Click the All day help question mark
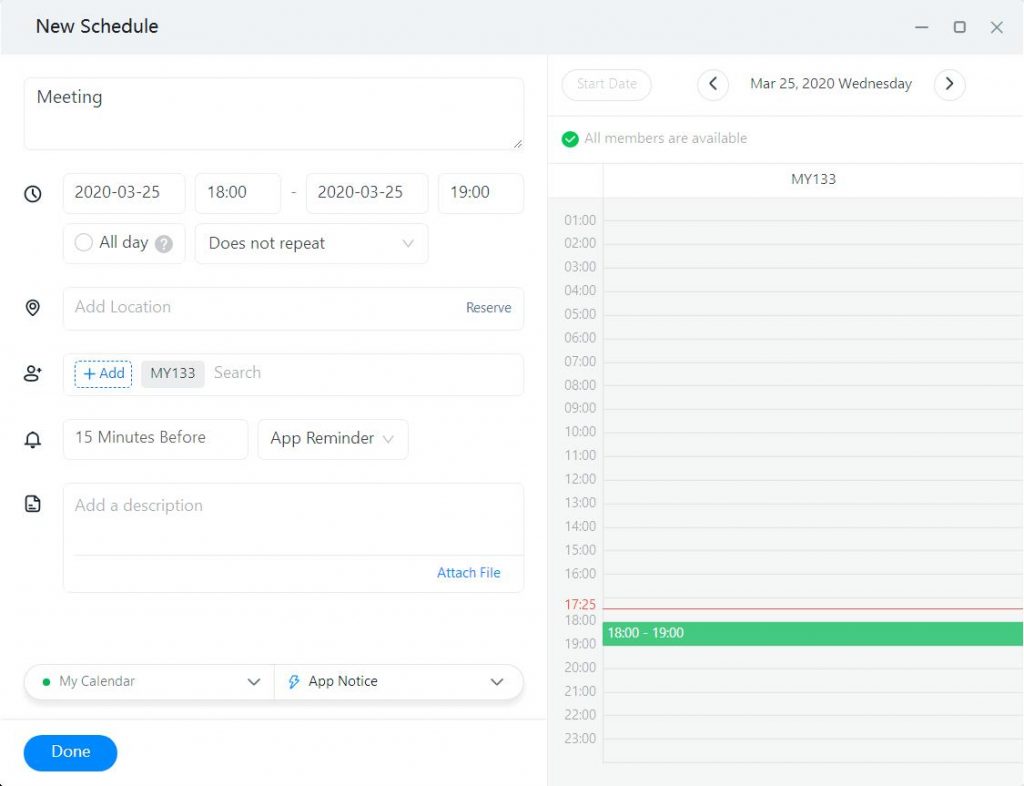 pos(164,244)
